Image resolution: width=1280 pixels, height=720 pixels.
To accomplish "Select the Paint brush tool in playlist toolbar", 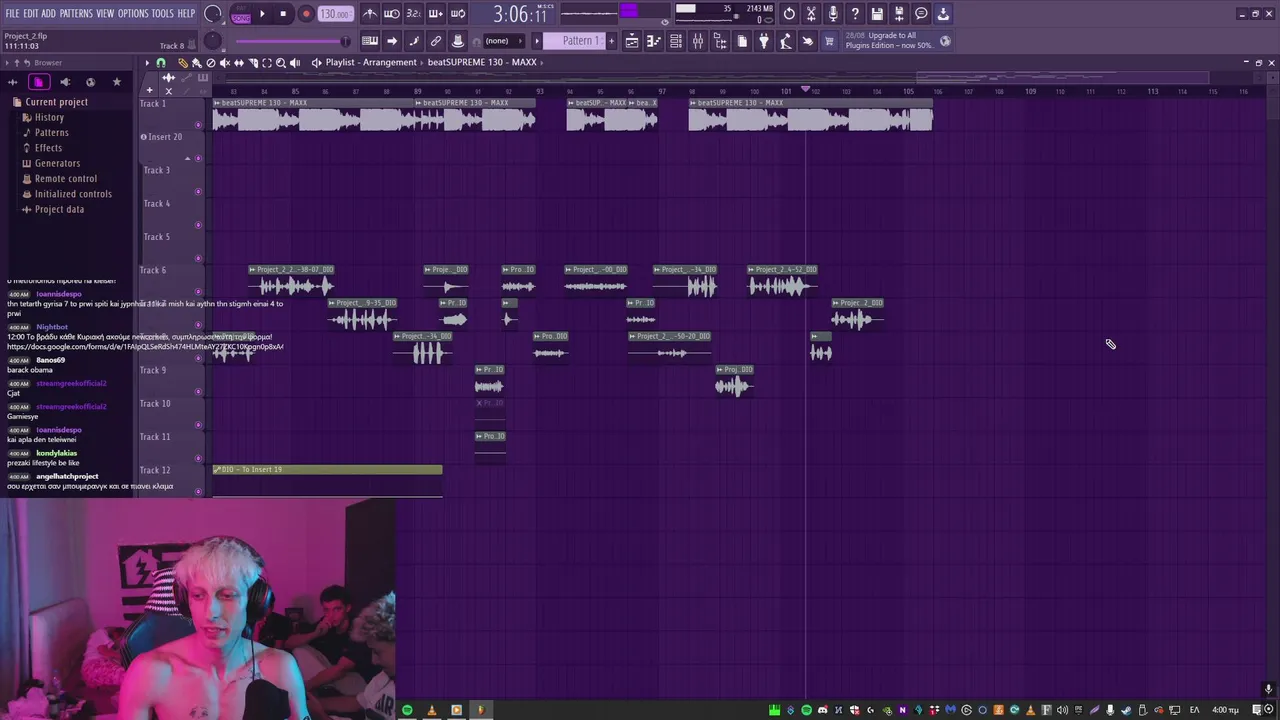I will click(x=196, y=63).
